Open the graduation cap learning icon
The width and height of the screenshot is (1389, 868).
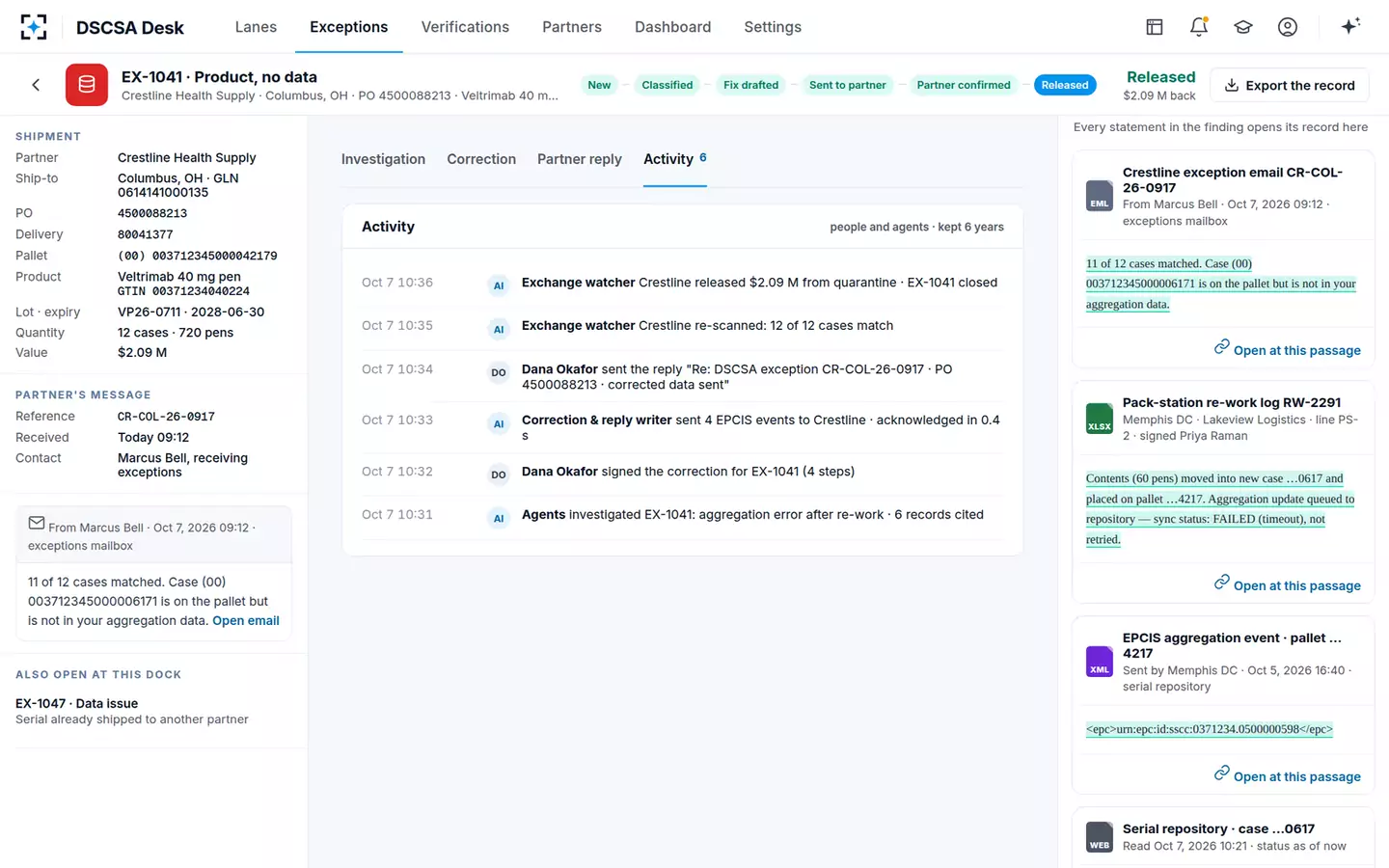[1243, 27]
